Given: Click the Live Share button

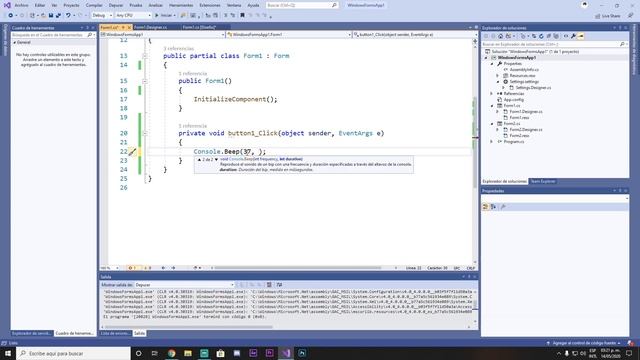Looking at the screenshot, I should 608,16.
